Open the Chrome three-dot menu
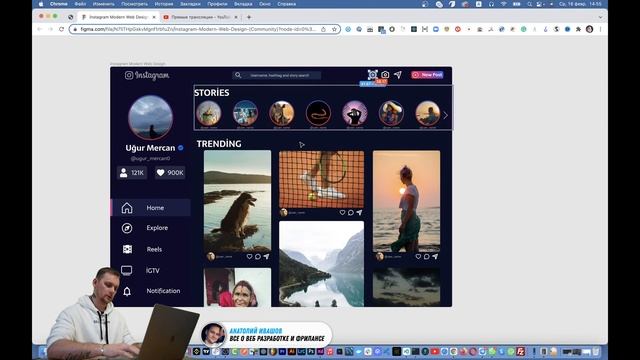Viewport: 640px width, 360px height. point(600,29)
